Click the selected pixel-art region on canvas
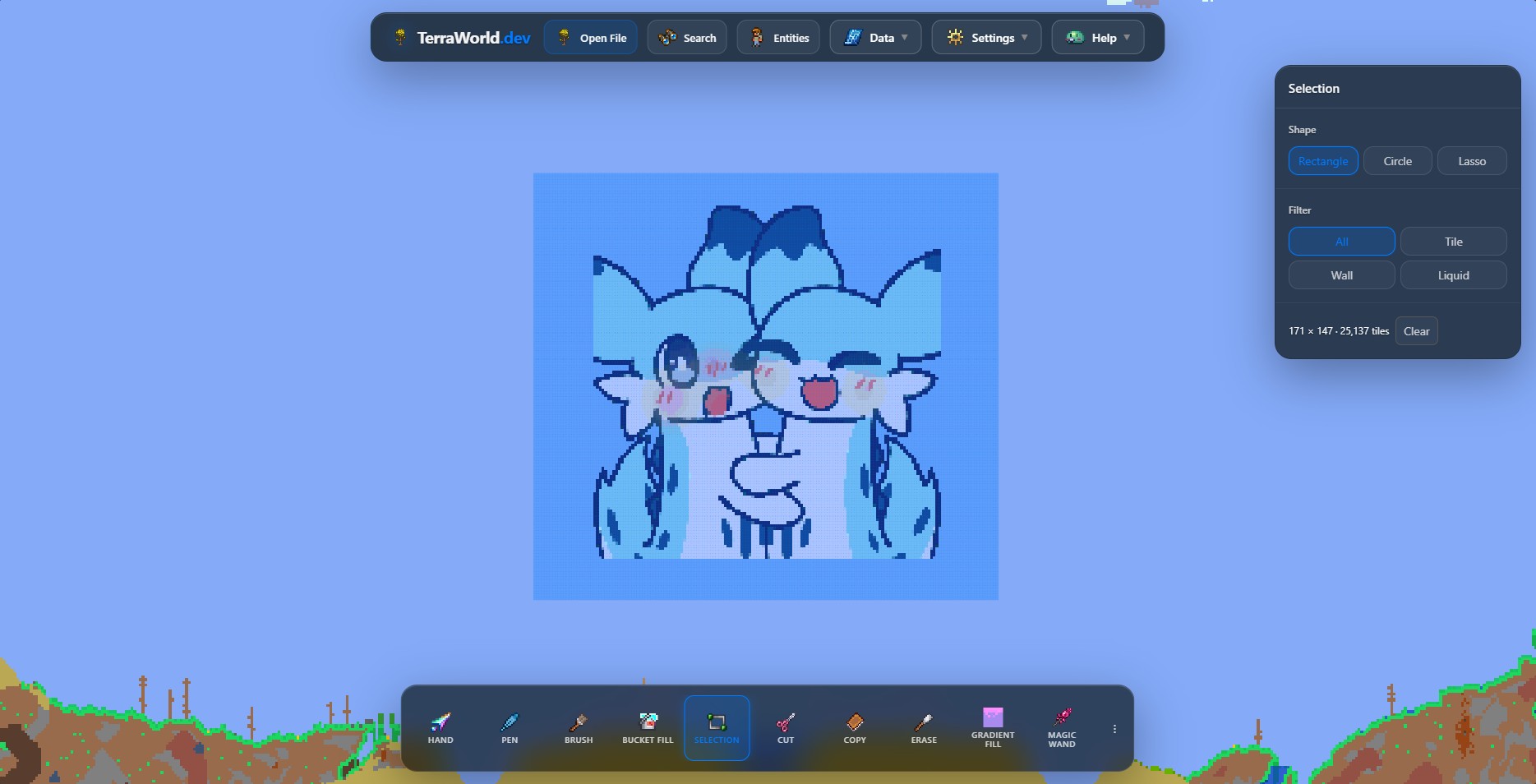 (x=766, y=386)
